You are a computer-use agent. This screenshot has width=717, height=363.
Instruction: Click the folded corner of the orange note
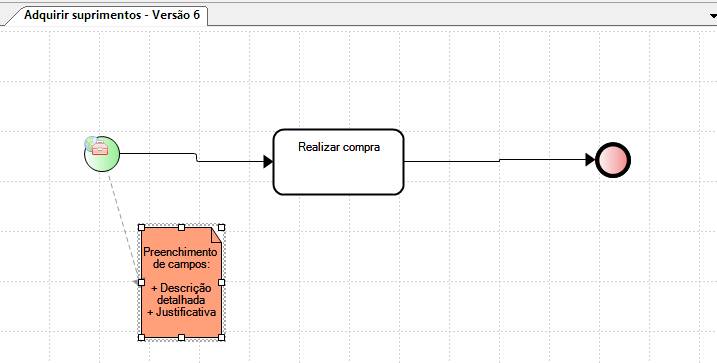click(x=216, y=235)
